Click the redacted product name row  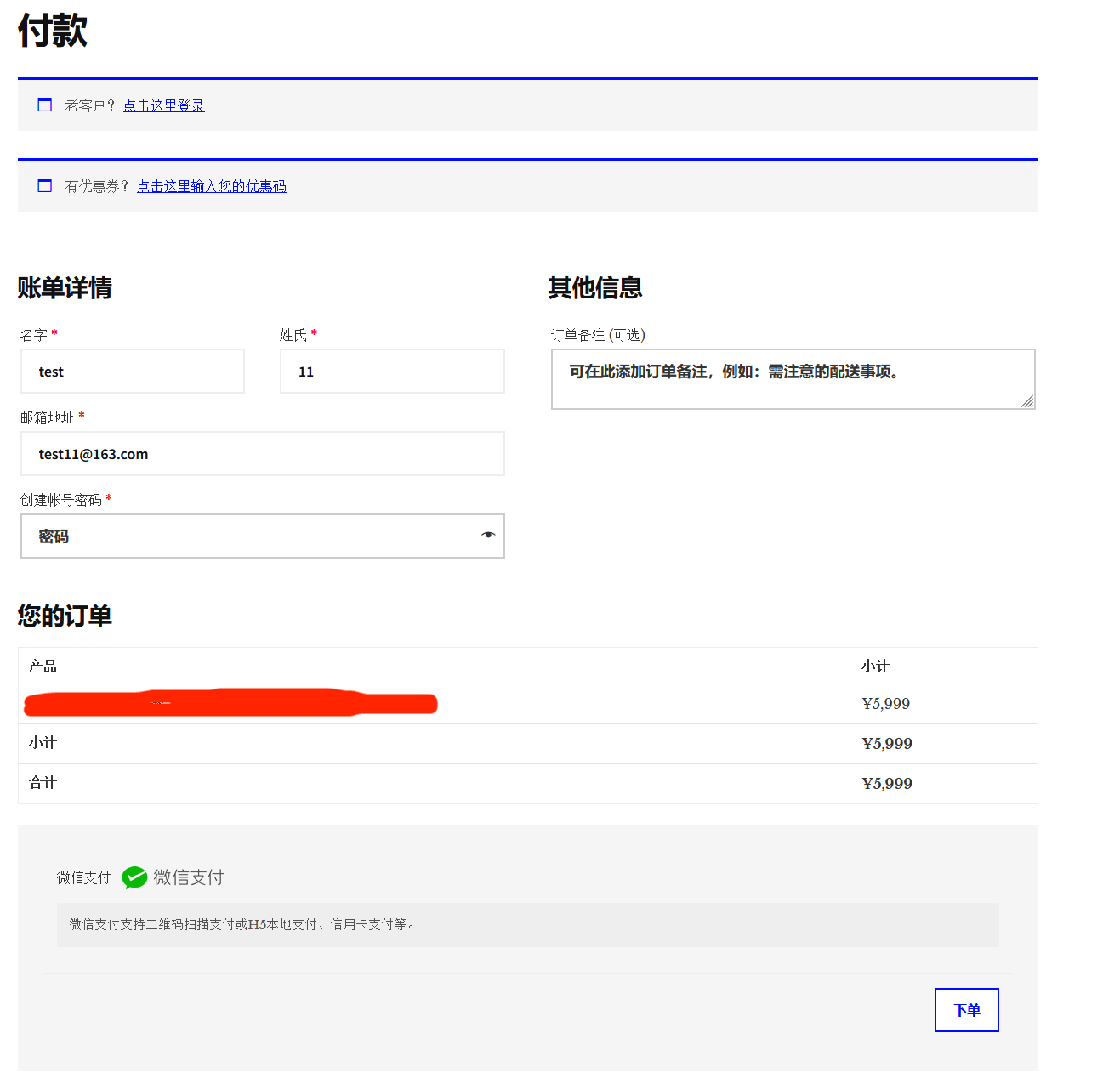click(x=230, y=703)
